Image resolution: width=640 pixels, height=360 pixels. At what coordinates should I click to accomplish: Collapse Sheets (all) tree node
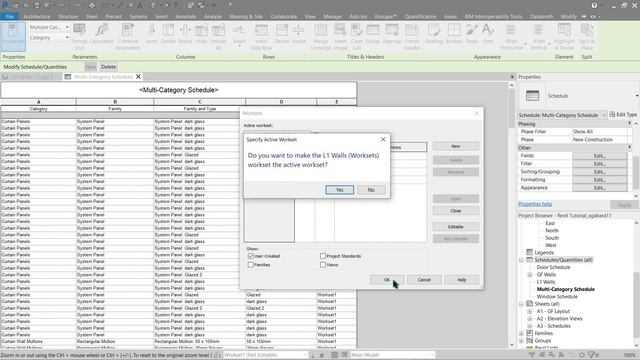[522, 304]
